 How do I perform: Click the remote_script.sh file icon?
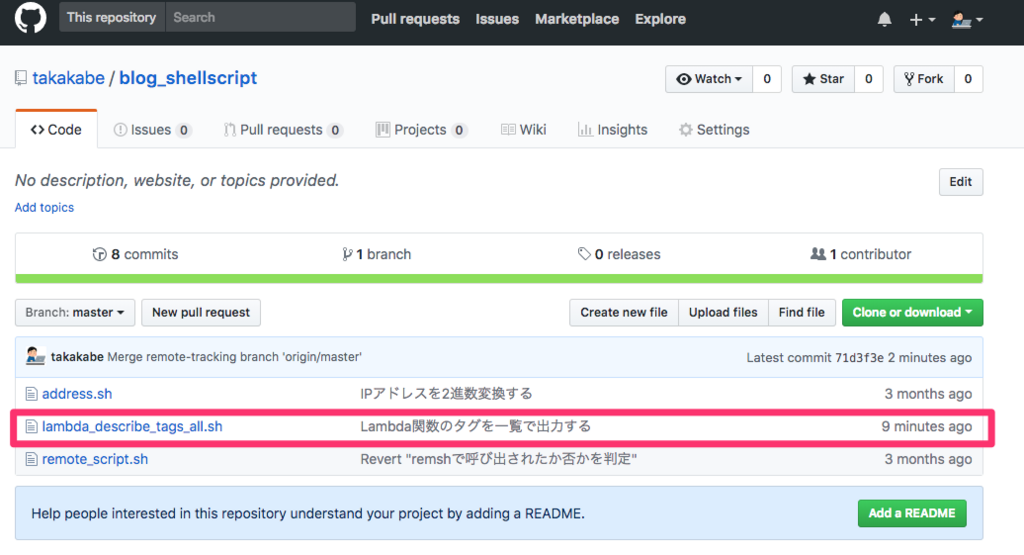click(31, 459)
